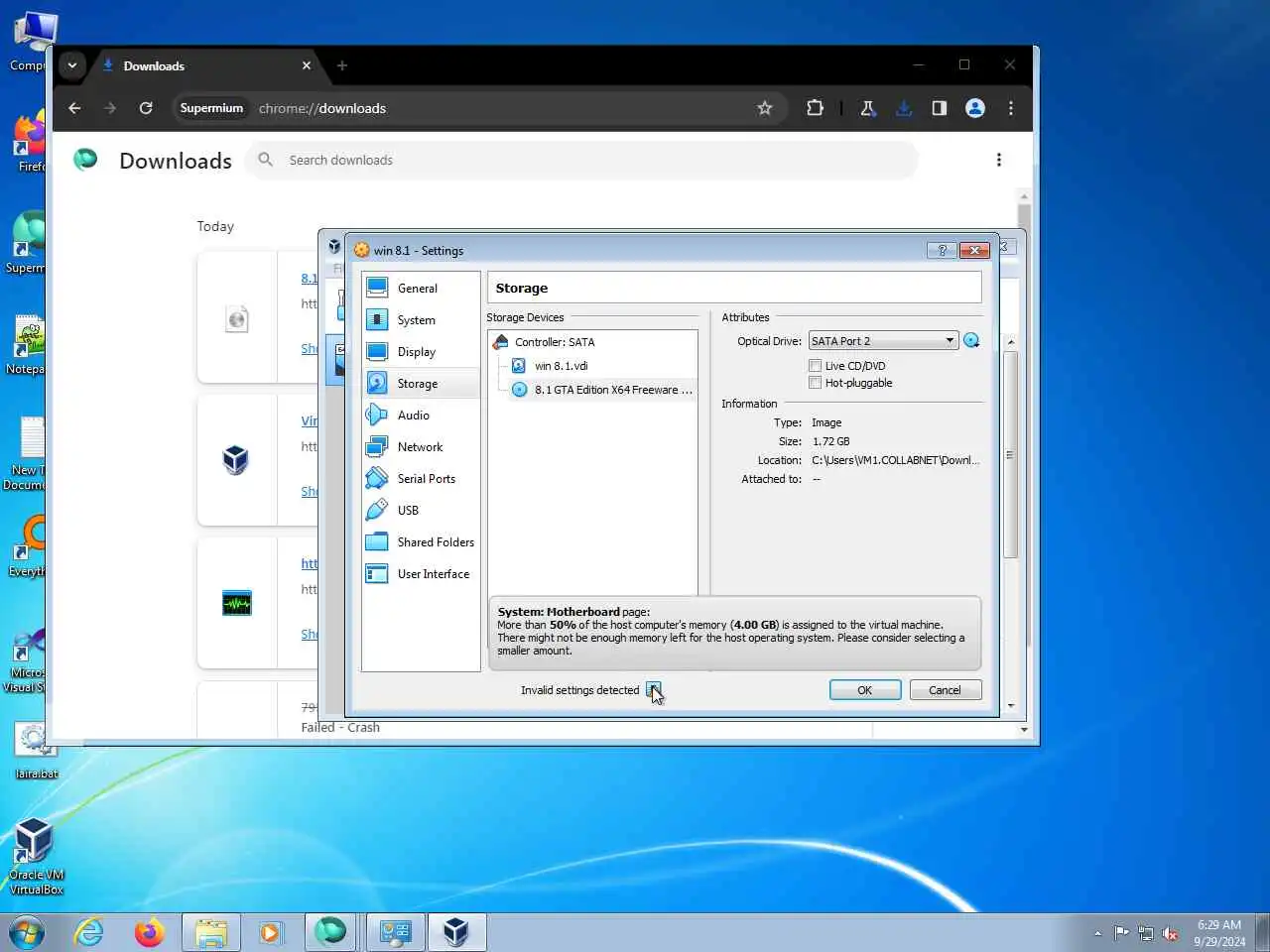This screenshot has height=952, width=1270.
Task: Click the VirtualBox download item icon
Action: [x=236, y=460]
